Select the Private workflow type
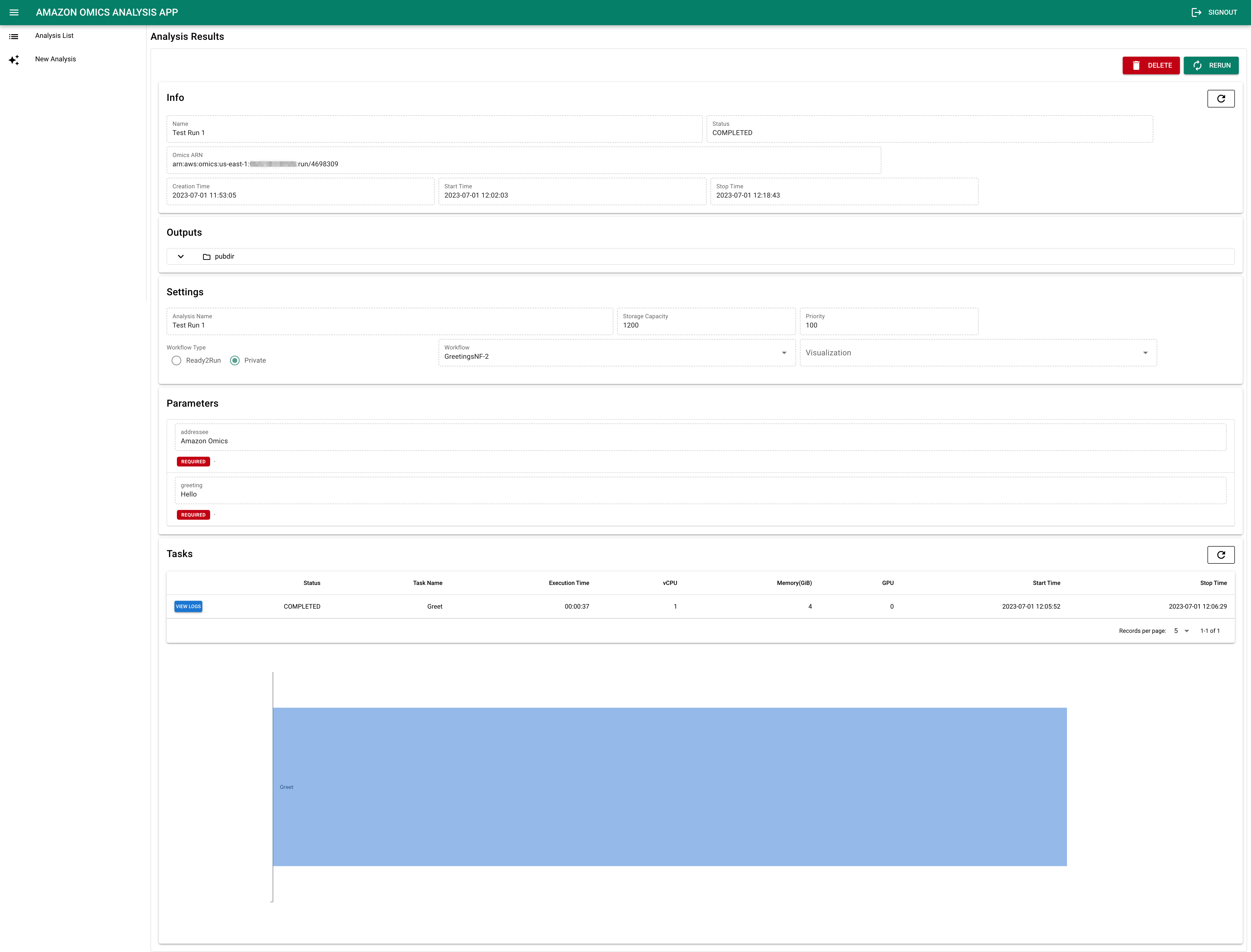 [x=235, y=360]
